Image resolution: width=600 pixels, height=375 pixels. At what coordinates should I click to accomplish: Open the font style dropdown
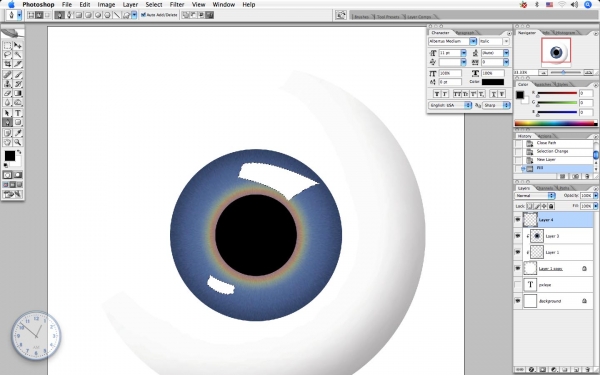[506, 41]
